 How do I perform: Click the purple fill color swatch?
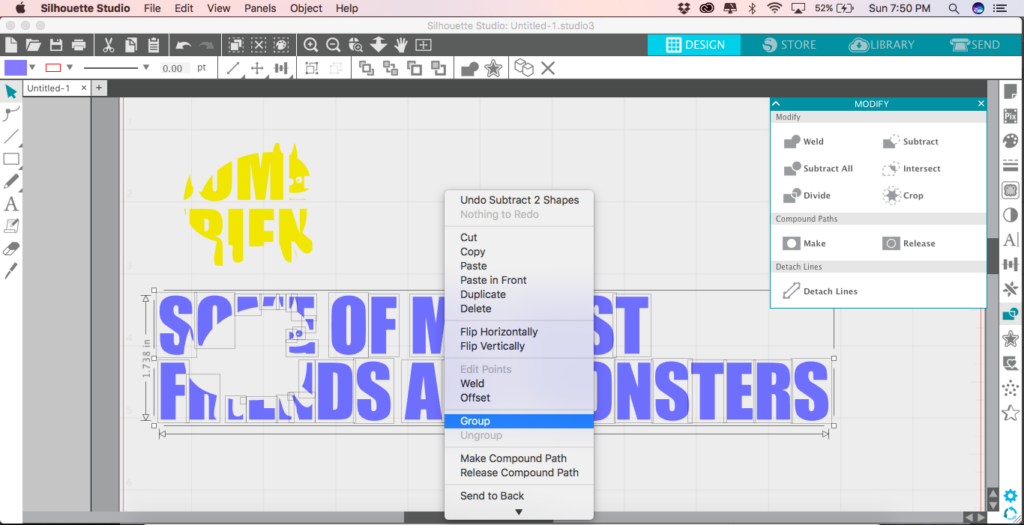click(x=15, y=68)
